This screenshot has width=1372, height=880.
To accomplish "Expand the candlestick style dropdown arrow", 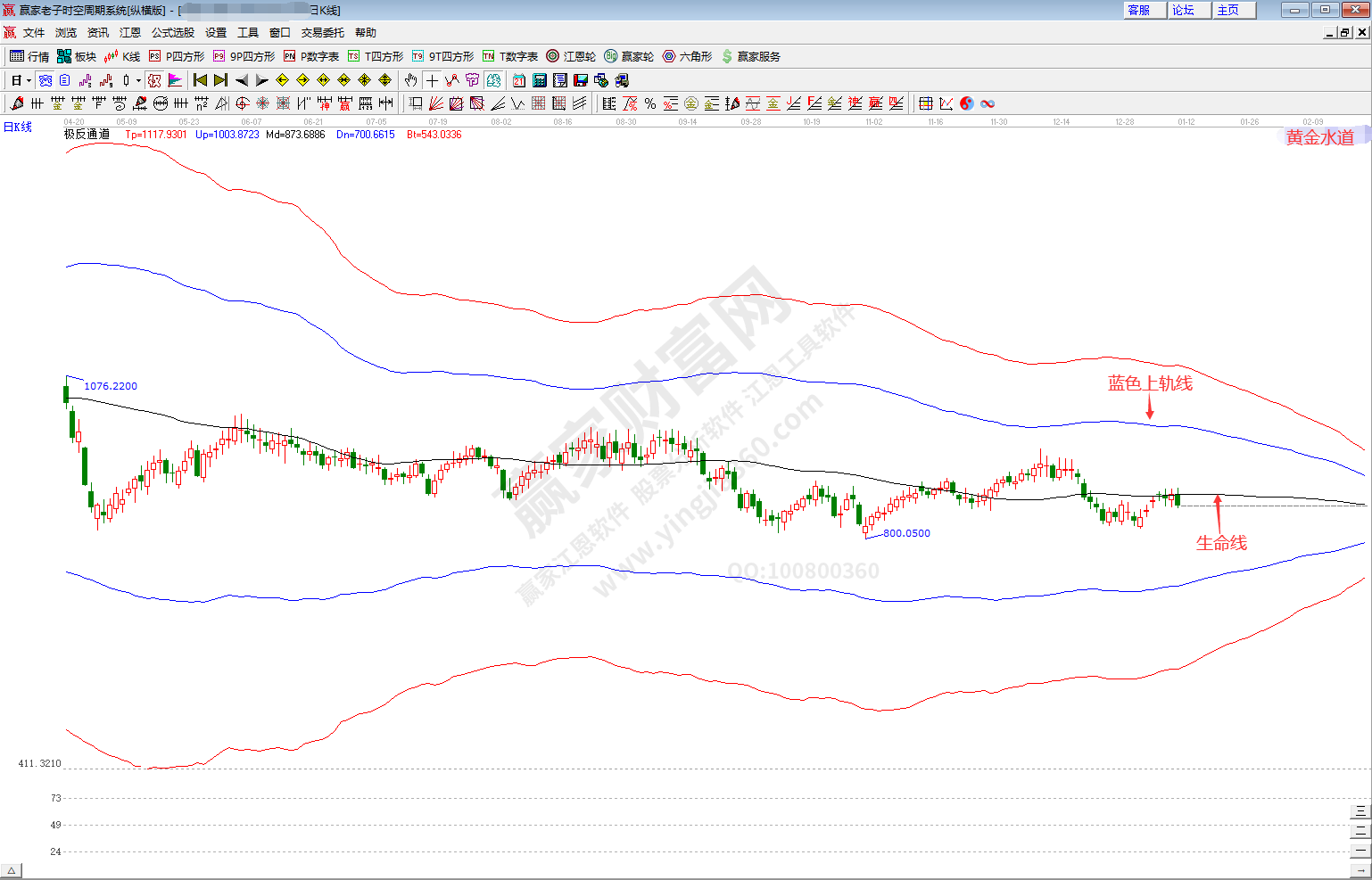I will pos(138,80).
